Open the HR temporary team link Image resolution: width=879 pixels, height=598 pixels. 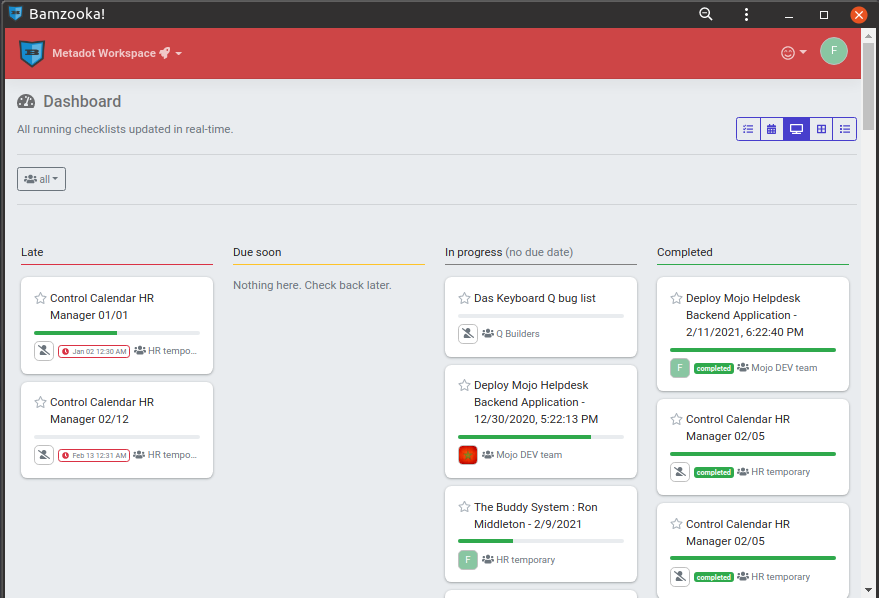tap(525, 559)
